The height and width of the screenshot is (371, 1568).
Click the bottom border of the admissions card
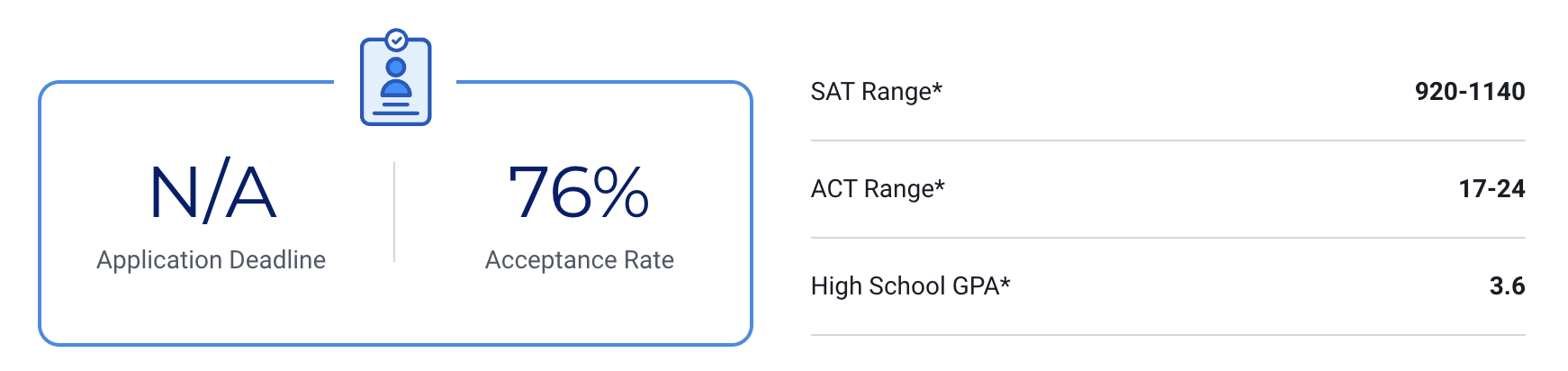[x=395, y=344]
